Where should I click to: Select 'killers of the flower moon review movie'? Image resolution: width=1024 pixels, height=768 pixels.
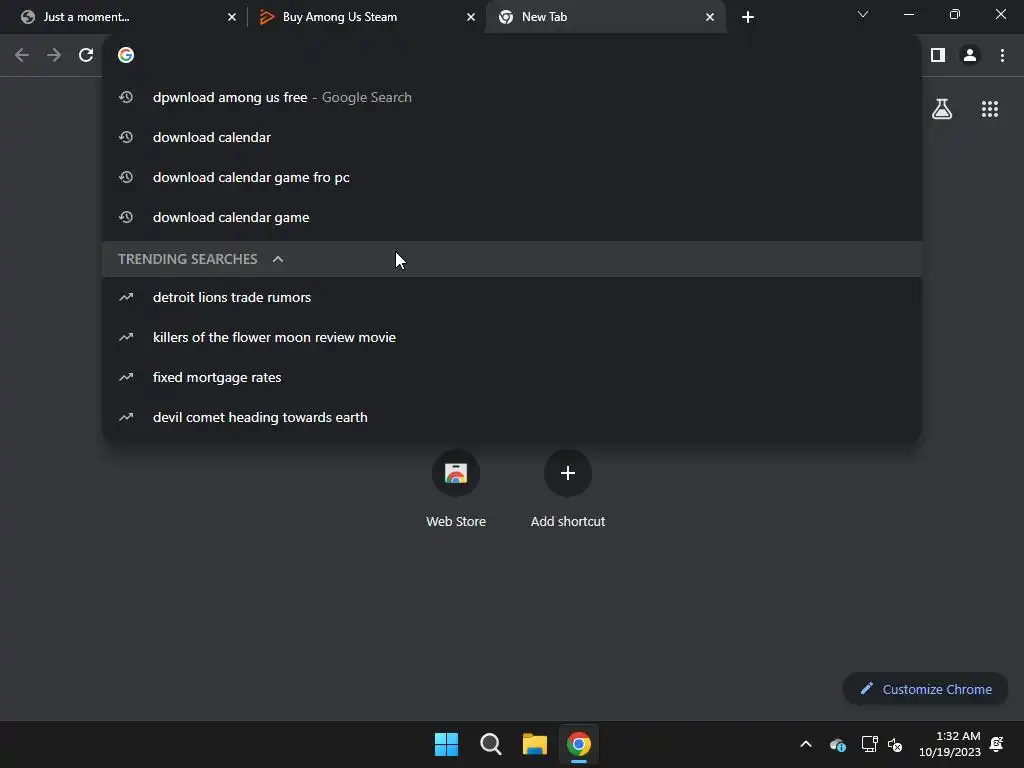pos(512,337)
